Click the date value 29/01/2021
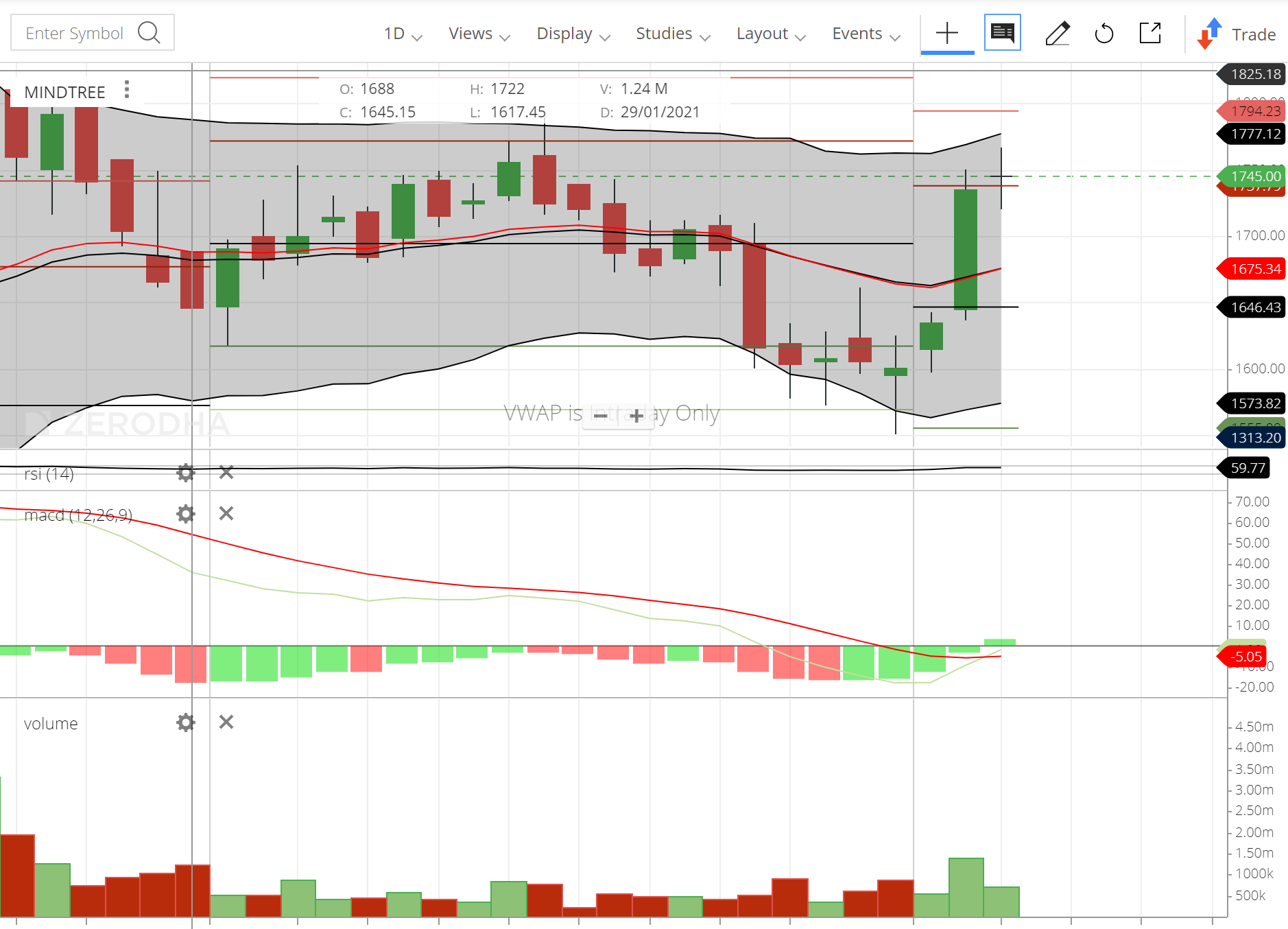1288x929 pixels. (660, 112)
